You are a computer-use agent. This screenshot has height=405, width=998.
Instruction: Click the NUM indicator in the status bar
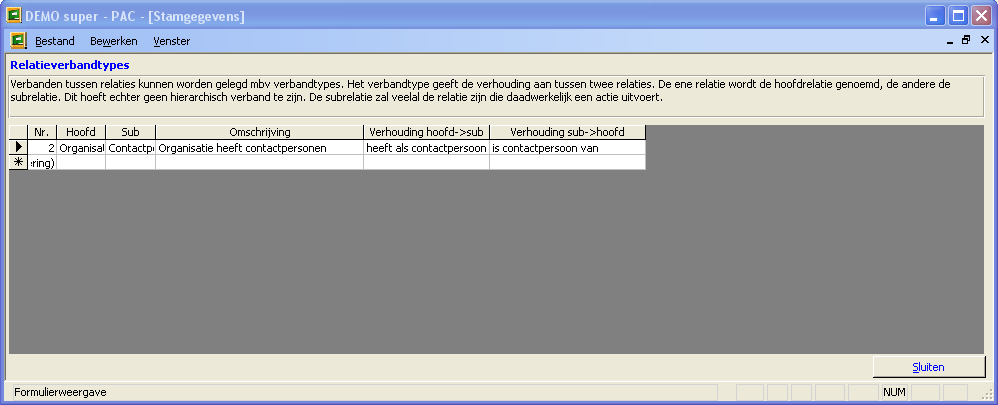(894, 392)
